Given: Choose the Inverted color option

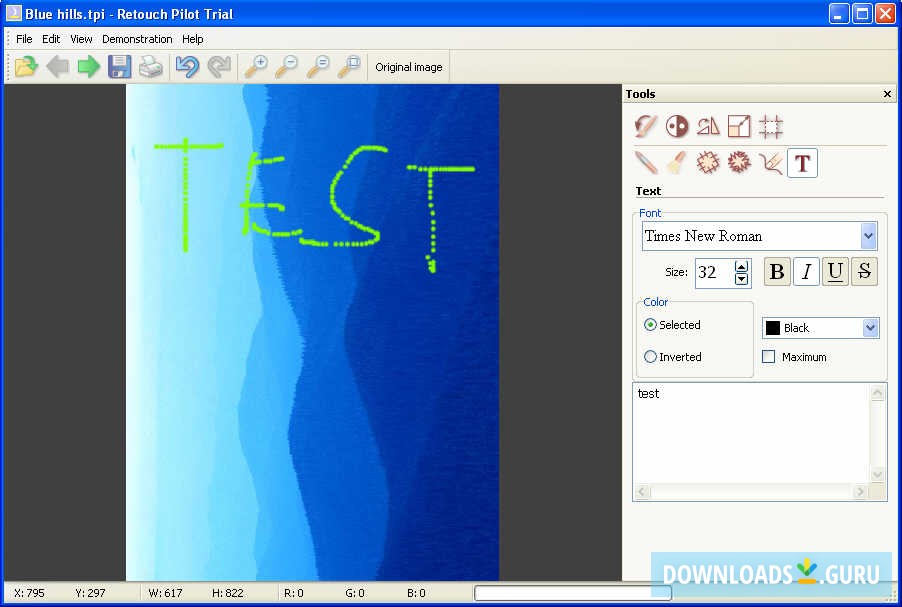Looking at the screenshot, I should (x=651, y=357).
